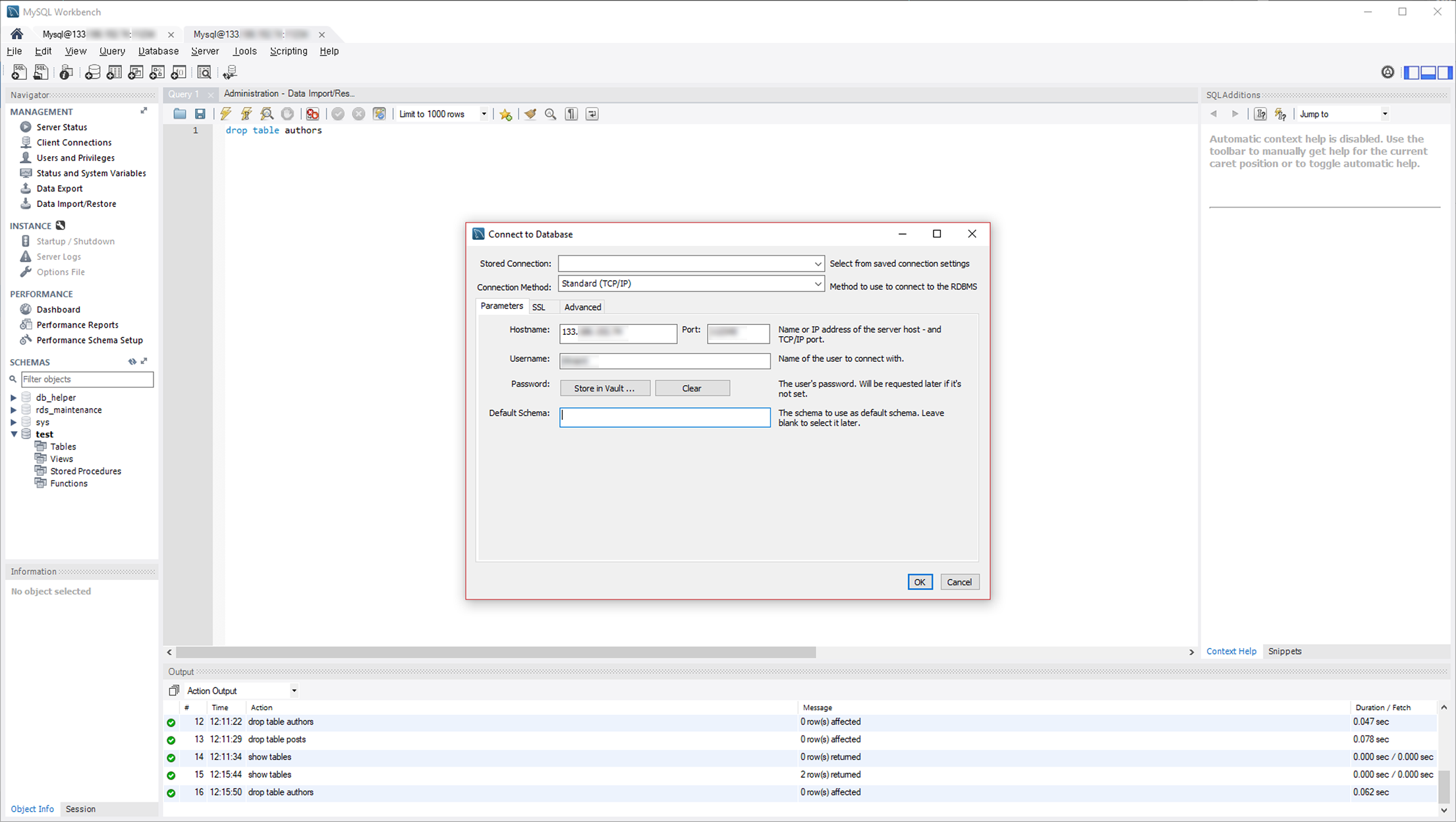This screenshot has width=1456, height=822.
Task: Open SQL script file toolbar icon
Action: coord(41,72)
